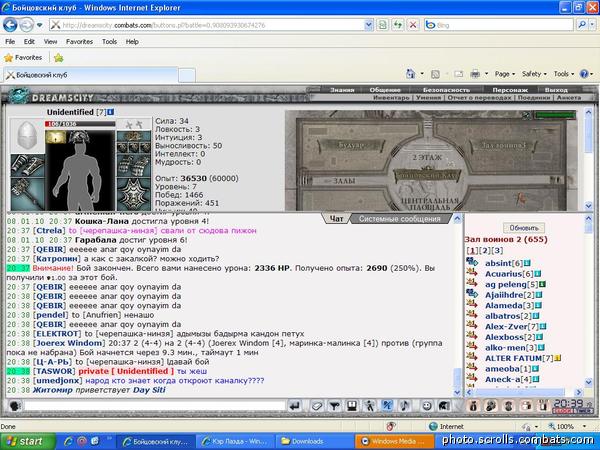
Task: Click the eraser icon to clear the chat
Action: pyautogui.click(x=316, y=406)
